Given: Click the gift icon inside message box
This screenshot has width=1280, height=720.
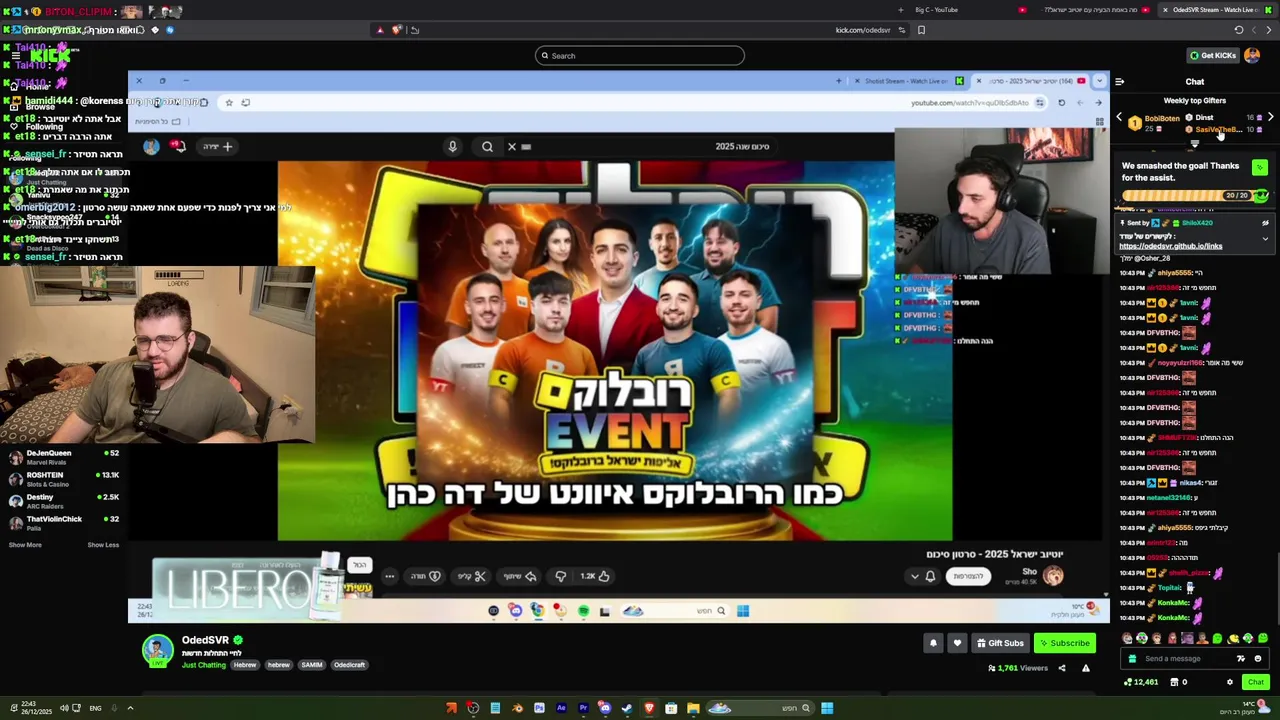Looking at the screenshot, I should point(1132,658).
